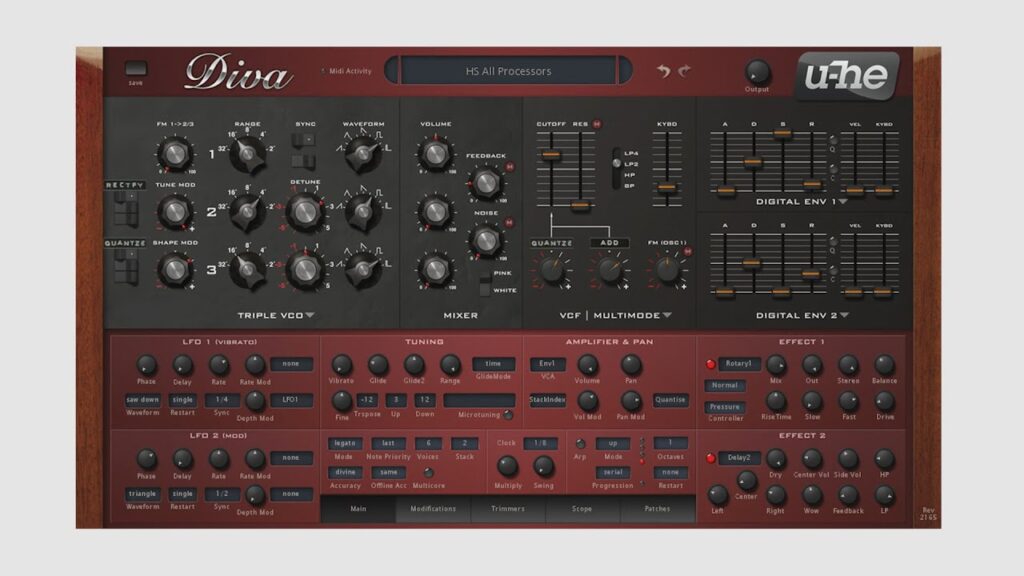This screenshot has width=1024, height=576.
Task: Click the StackIndex button
Action: [547, 400]
